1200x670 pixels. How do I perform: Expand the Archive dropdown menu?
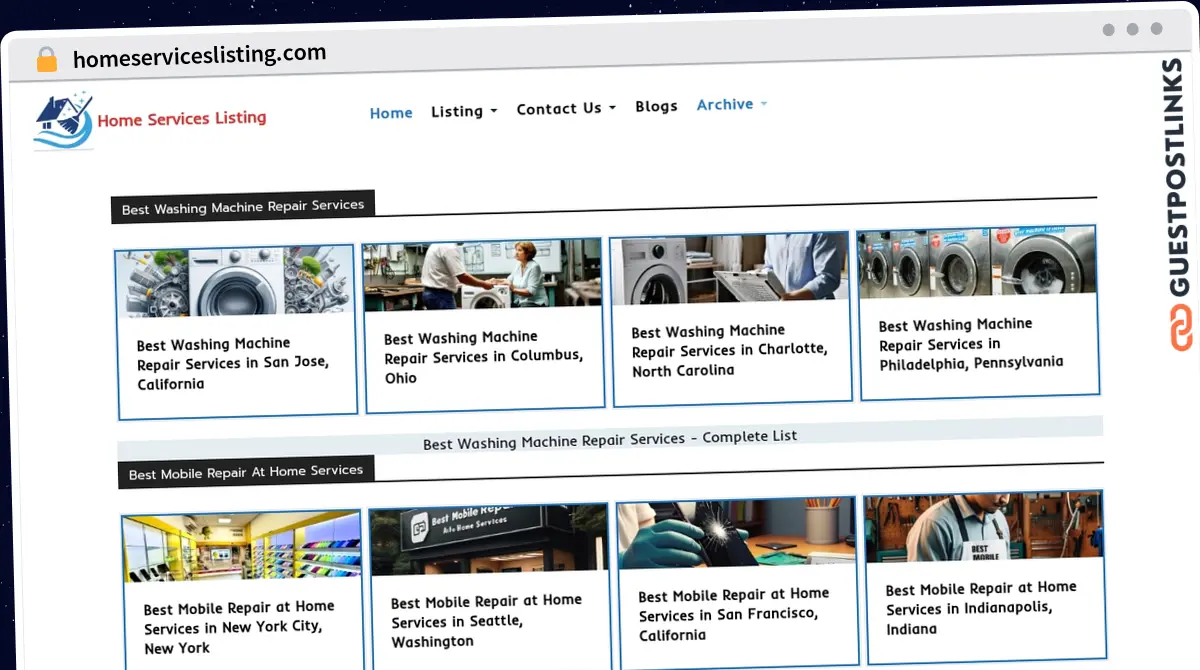coord(732,104)
